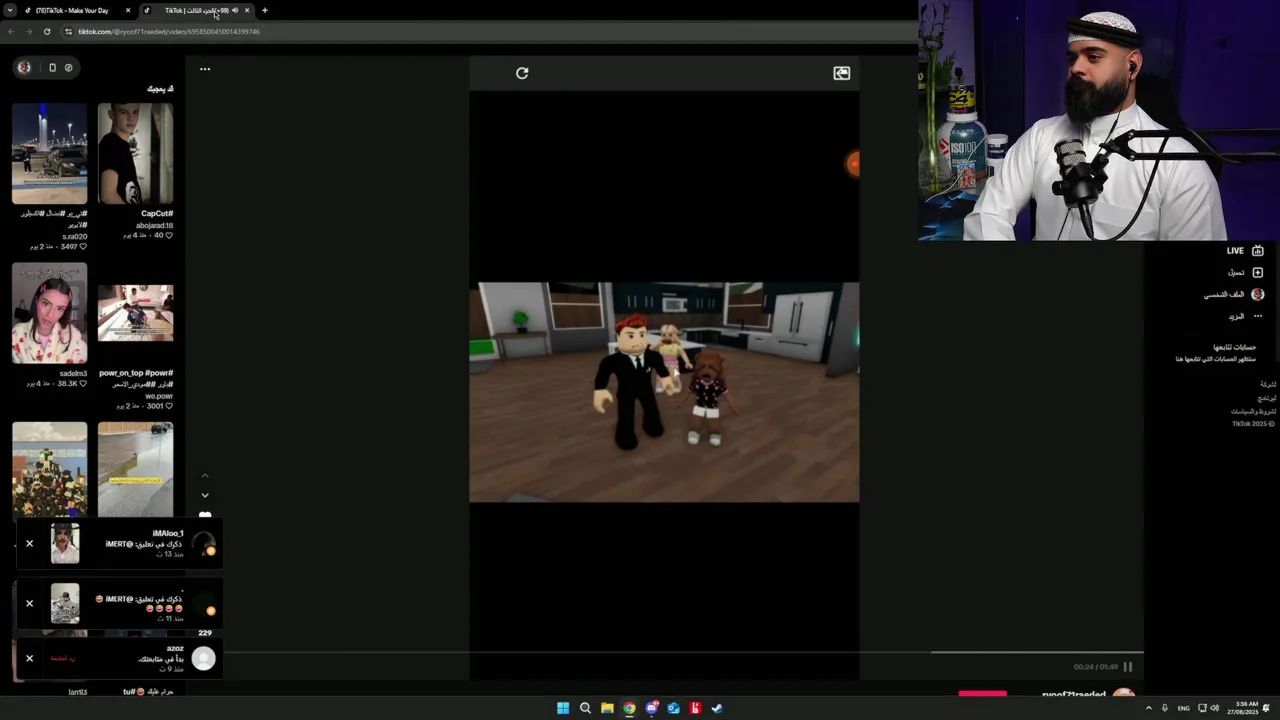
Task: Click the Roblox video player area
Action: [664, 392]
